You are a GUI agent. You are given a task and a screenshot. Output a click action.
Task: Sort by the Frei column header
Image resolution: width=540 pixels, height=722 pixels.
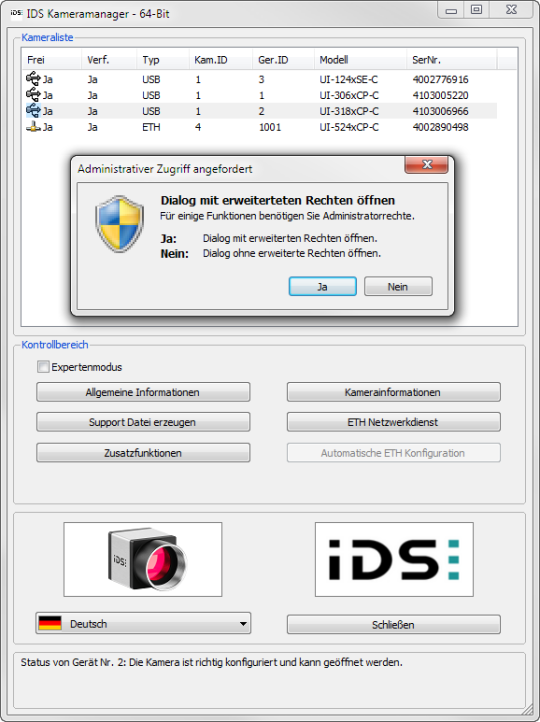(x=52, y=60)
